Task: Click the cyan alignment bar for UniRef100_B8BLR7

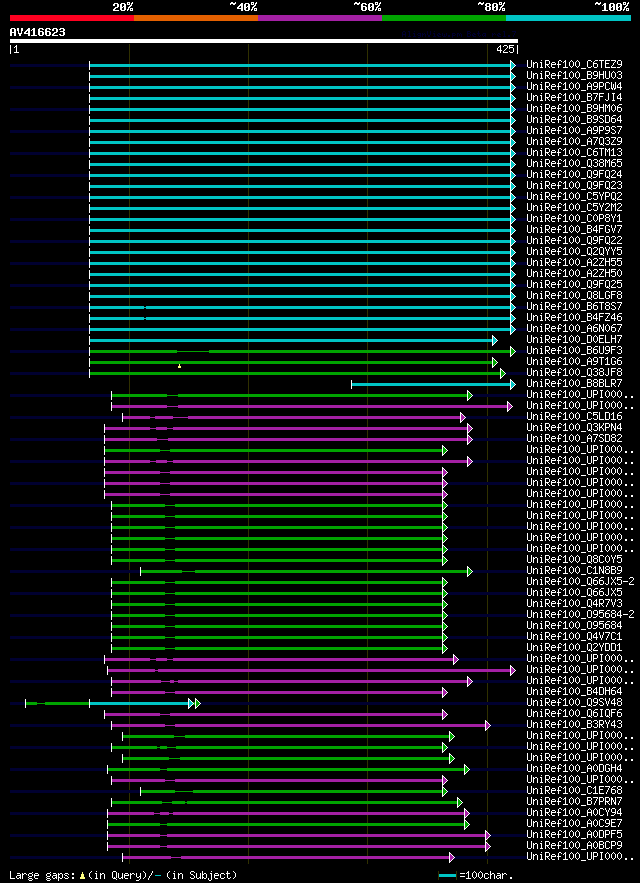Action: pyautogui.click(x=431, y=384)
